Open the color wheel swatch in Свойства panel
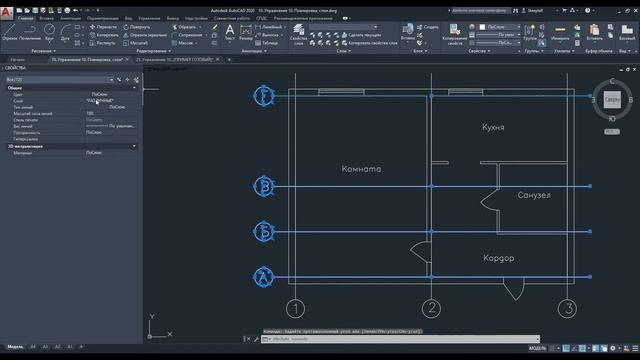Viewport: 640px width, 360px height. pyautogui.click(x=472, y=27)
